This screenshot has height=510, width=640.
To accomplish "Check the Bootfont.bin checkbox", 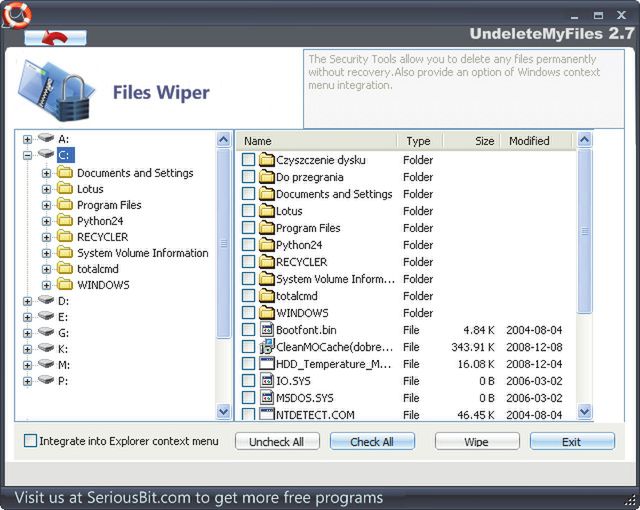I will (x=248, y=330).
